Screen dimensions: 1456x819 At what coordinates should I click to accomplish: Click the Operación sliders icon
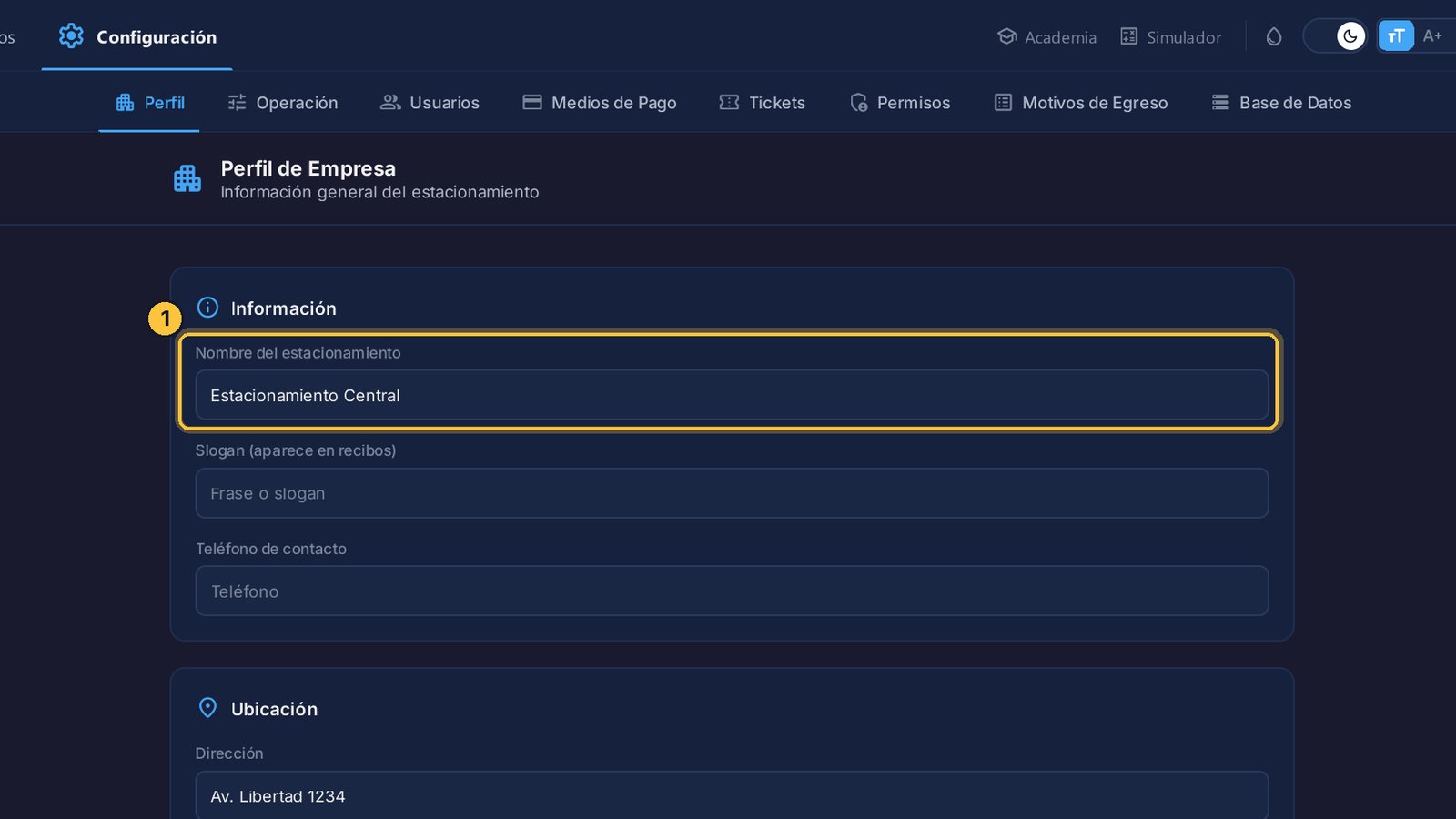click(x=237, y=103)
